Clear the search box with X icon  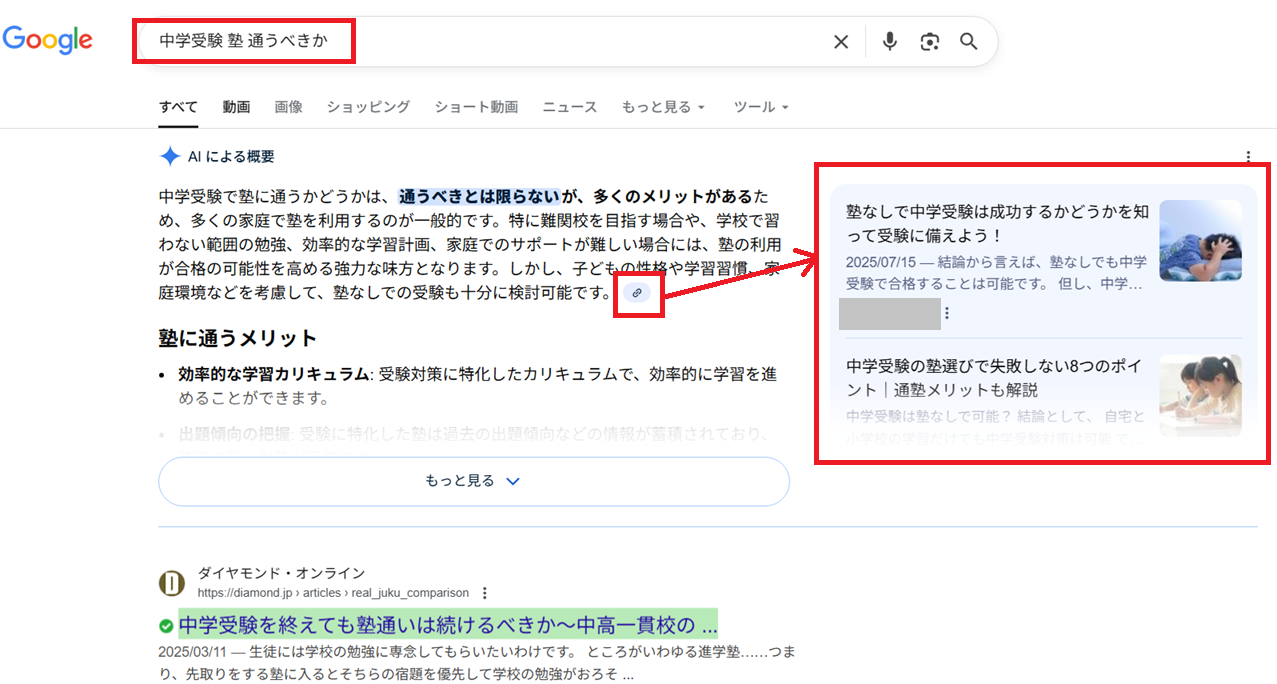point(841,42)
